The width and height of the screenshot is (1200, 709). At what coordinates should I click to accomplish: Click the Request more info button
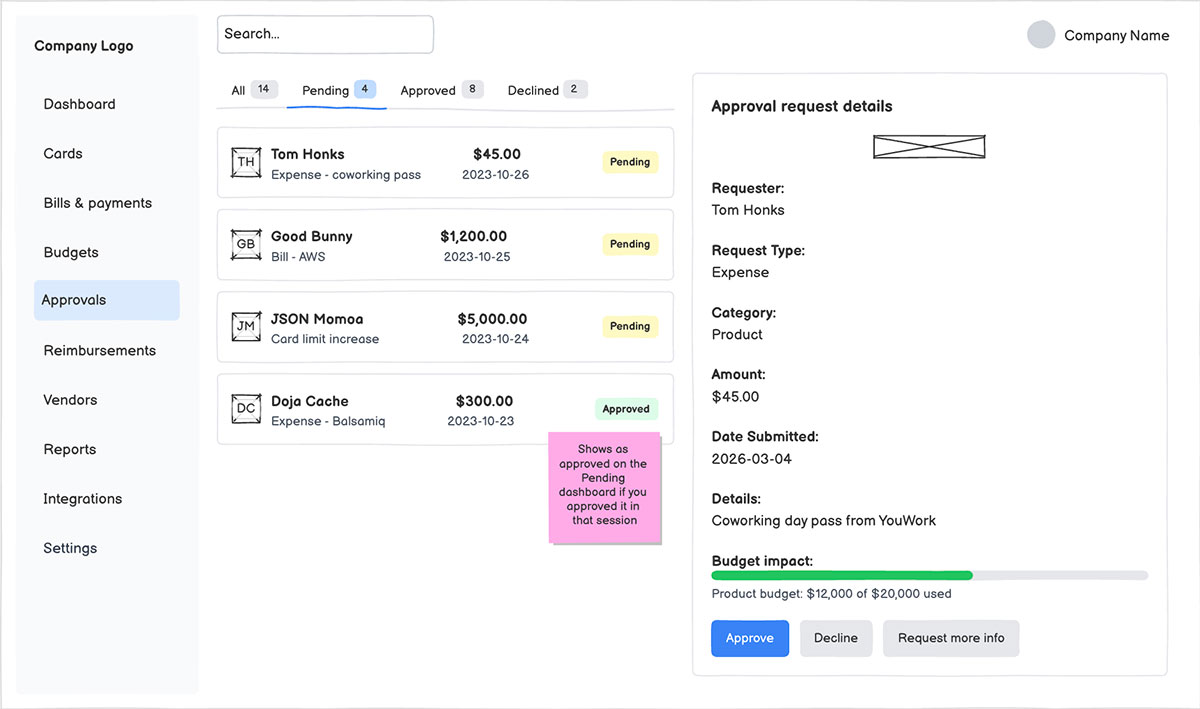pyautogui.click(x=950, y=638)
